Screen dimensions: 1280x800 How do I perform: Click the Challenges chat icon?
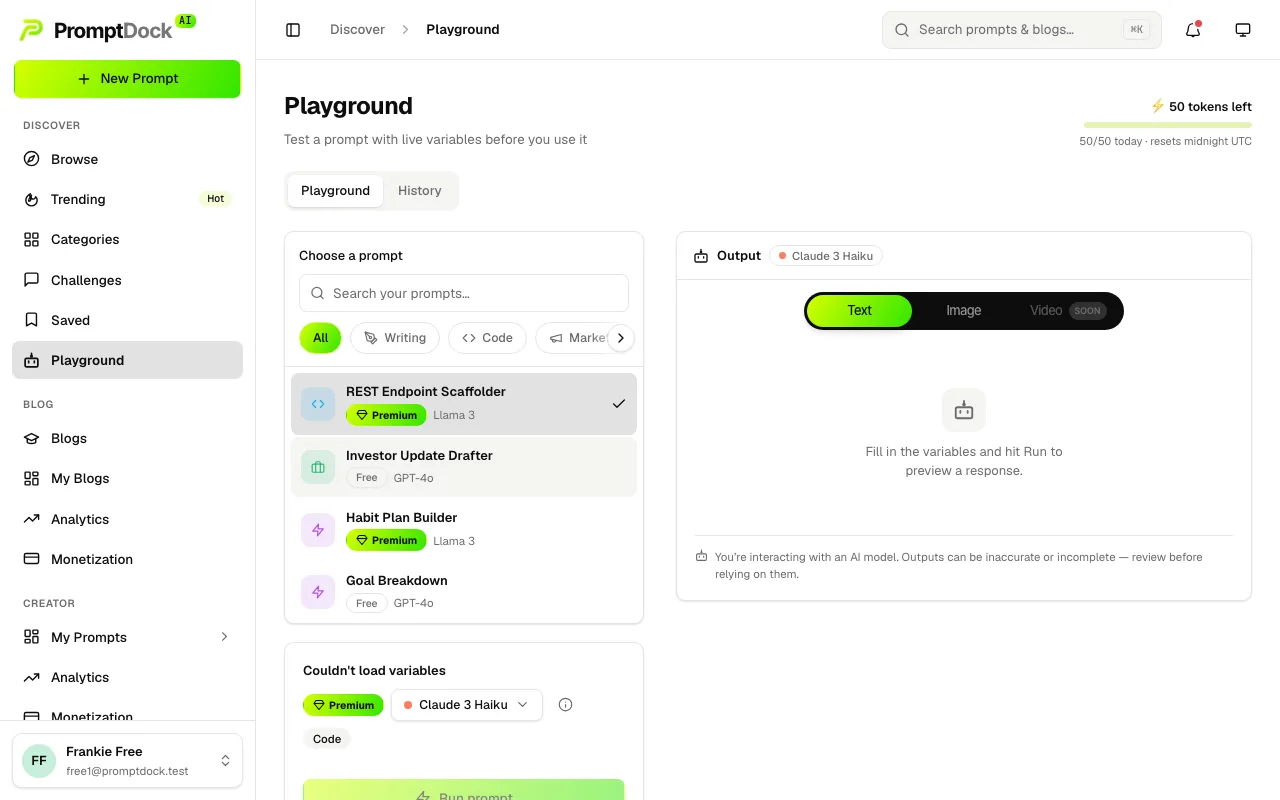32,280
